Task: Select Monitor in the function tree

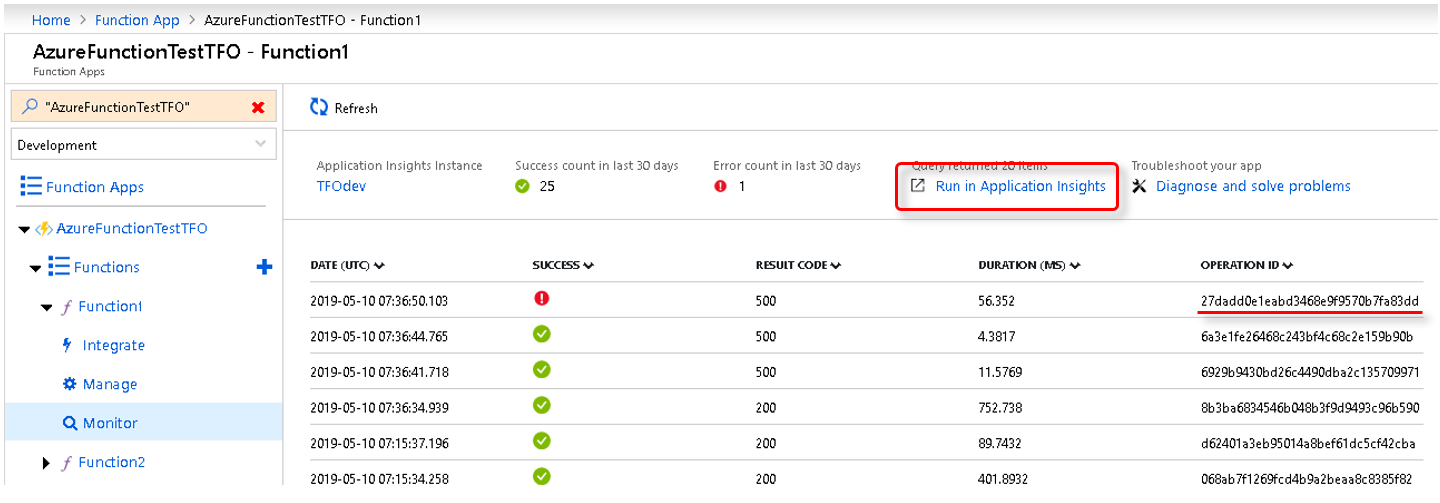Action: [x=109, y=423]
